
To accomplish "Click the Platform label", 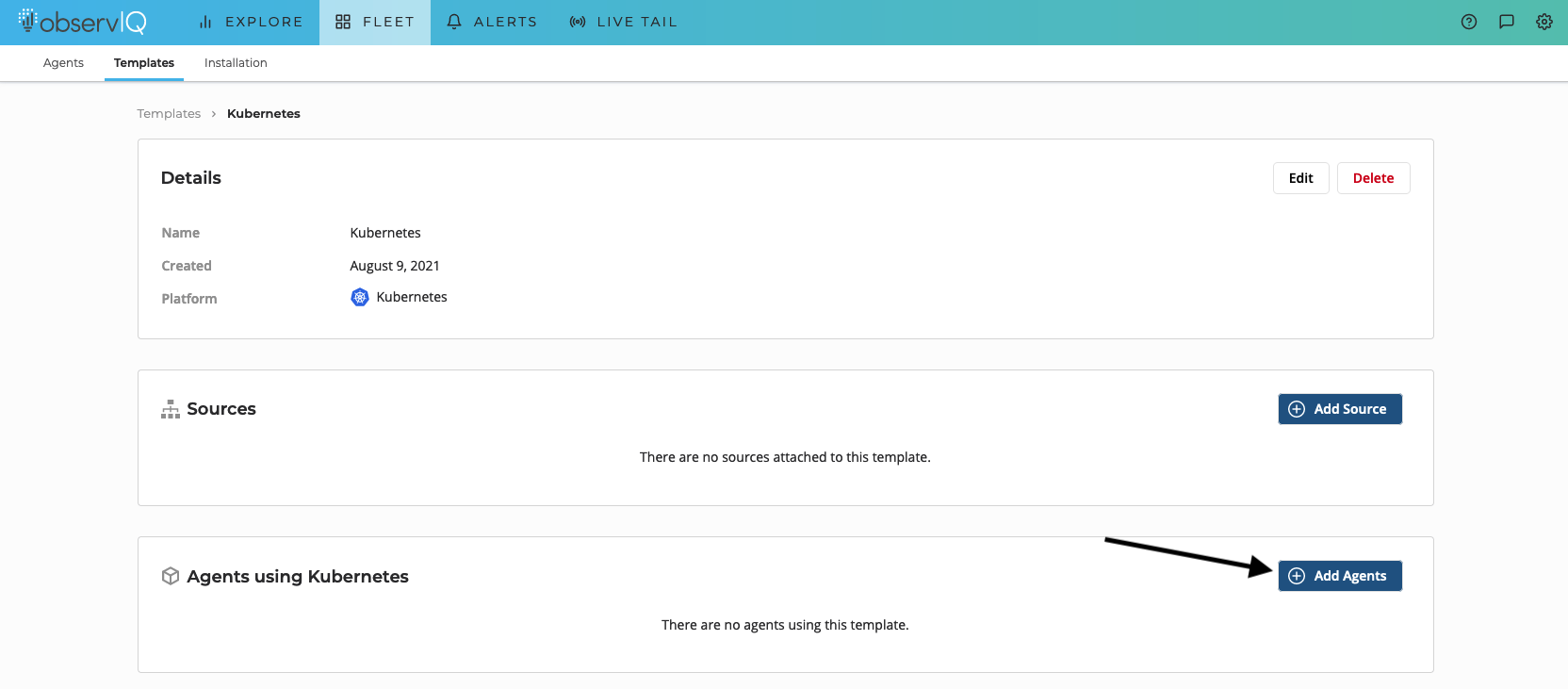I will tap(189, 299).
